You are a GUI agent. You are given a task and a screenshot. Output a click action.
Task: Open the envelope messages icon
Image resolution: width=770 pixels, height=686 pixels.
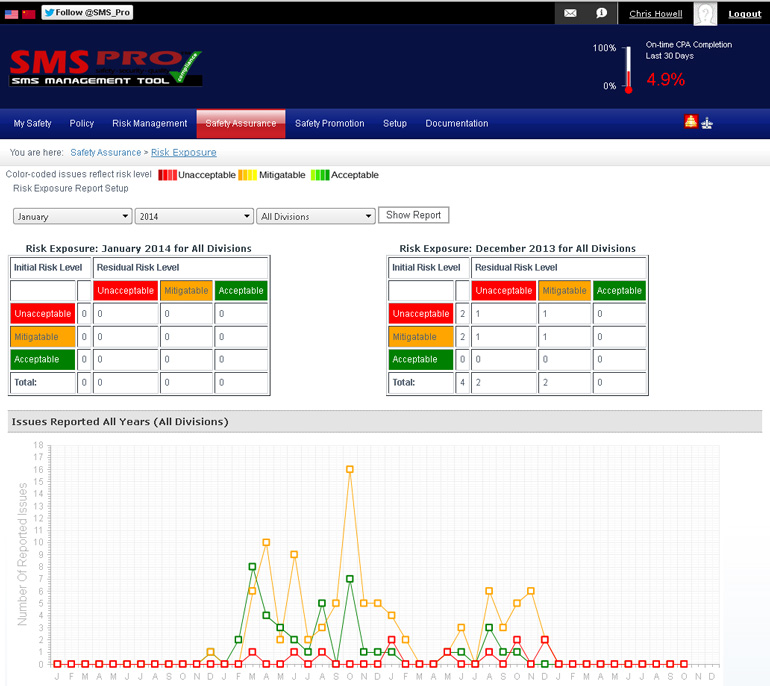coord(570,13)
